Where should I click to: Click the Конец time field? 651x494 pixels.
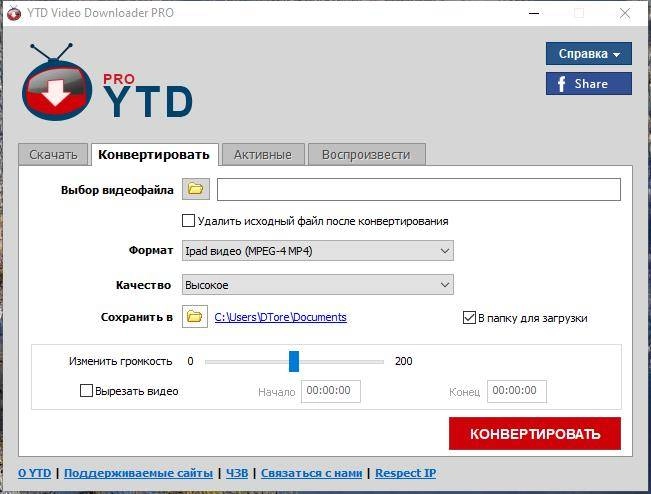click(x=516, y=391)
